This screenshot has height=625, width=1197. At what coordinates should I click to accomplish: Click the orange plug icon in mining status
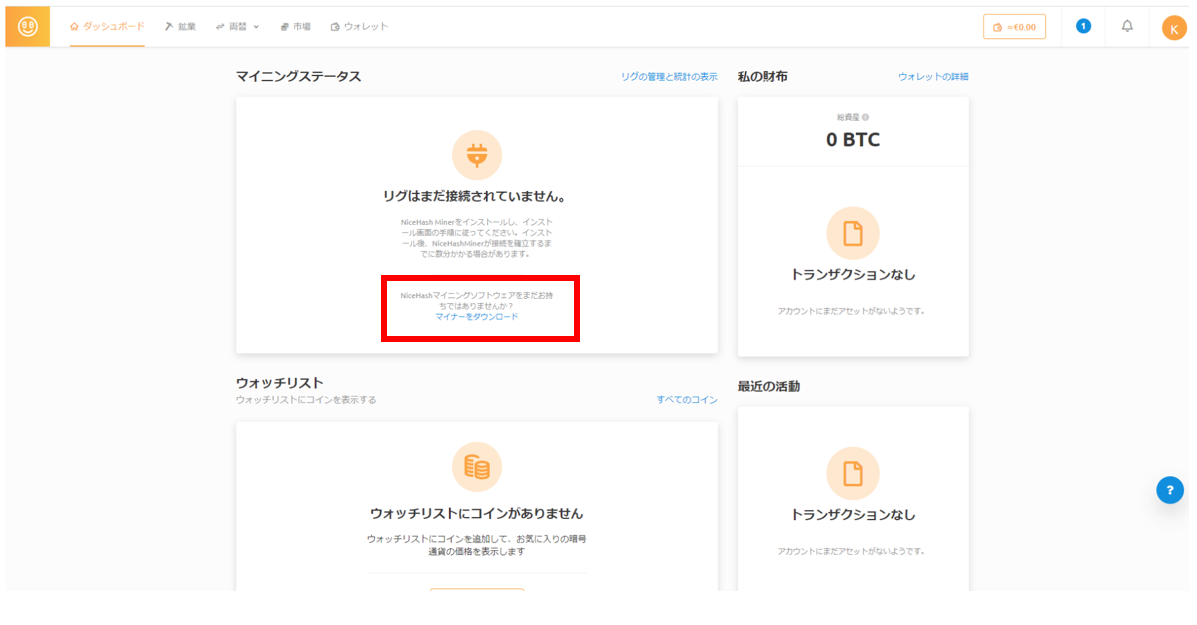point(477,155)
